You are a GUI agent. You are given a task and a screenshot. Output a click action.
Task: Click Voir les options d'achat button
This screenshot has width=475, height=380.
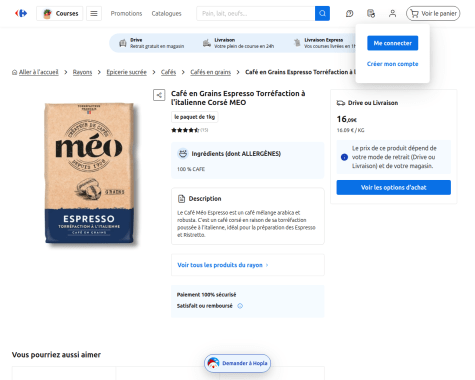[x=393, y=187]
